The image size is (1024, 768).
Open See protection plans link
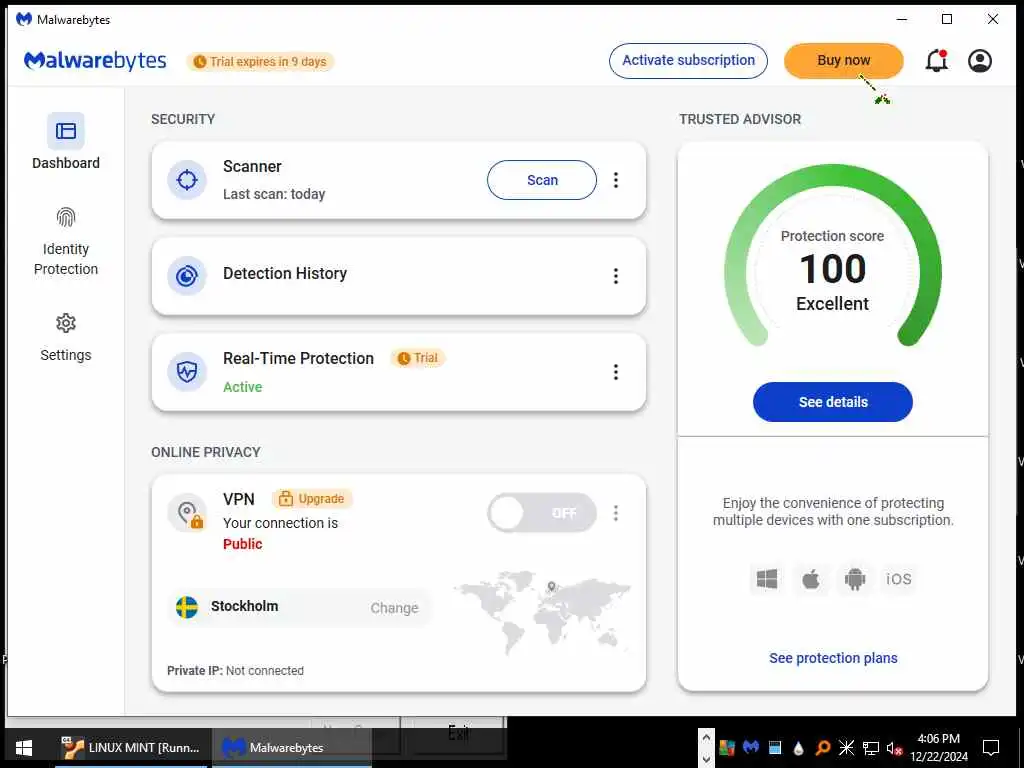point(833,658)
